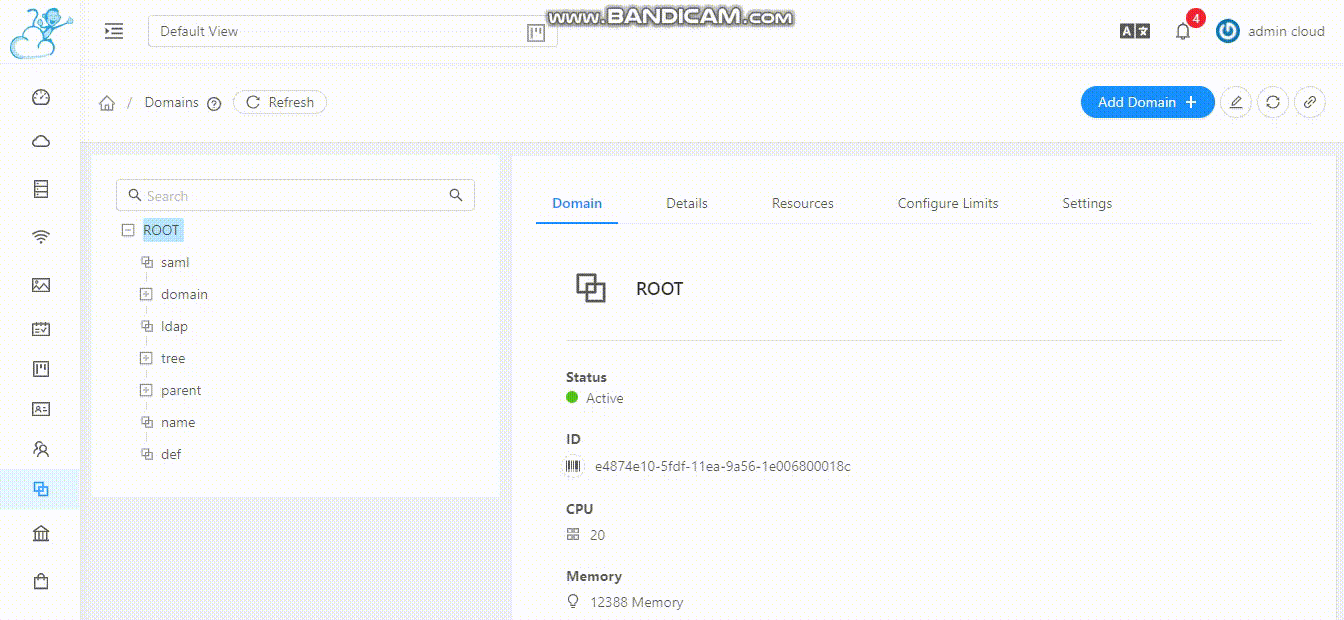The image size is (1344, 620).
Task: Click the domain tree Search field
Action: (x=295, y=195)
